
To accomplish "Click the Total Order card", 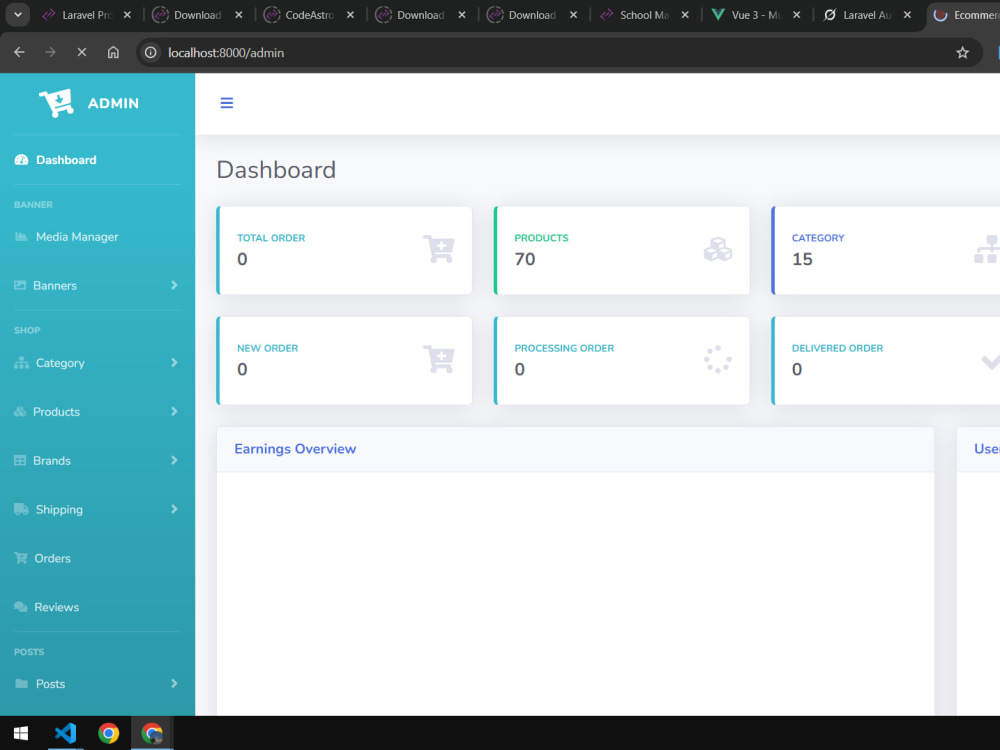I will pyautogui.click(x=344, y=250).
